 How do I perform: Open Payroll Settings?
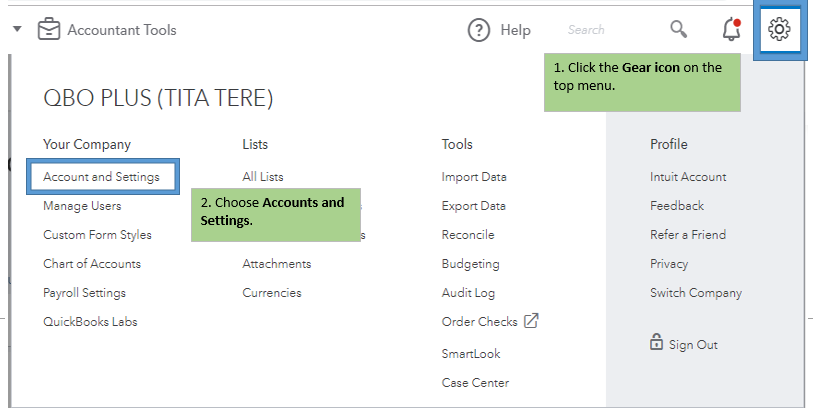pyautogui.click(x=84, y=293)
